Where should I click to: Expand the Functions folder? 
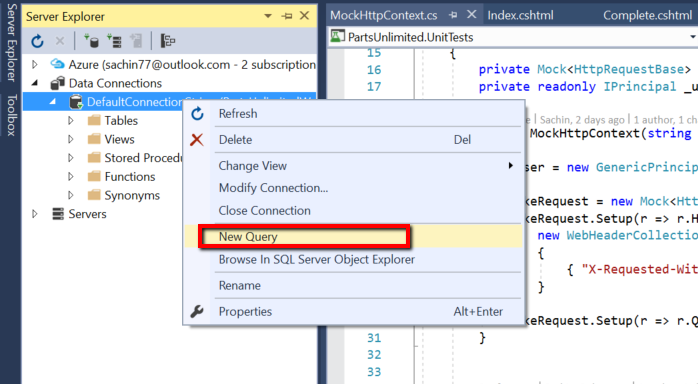tap(71, 177)
